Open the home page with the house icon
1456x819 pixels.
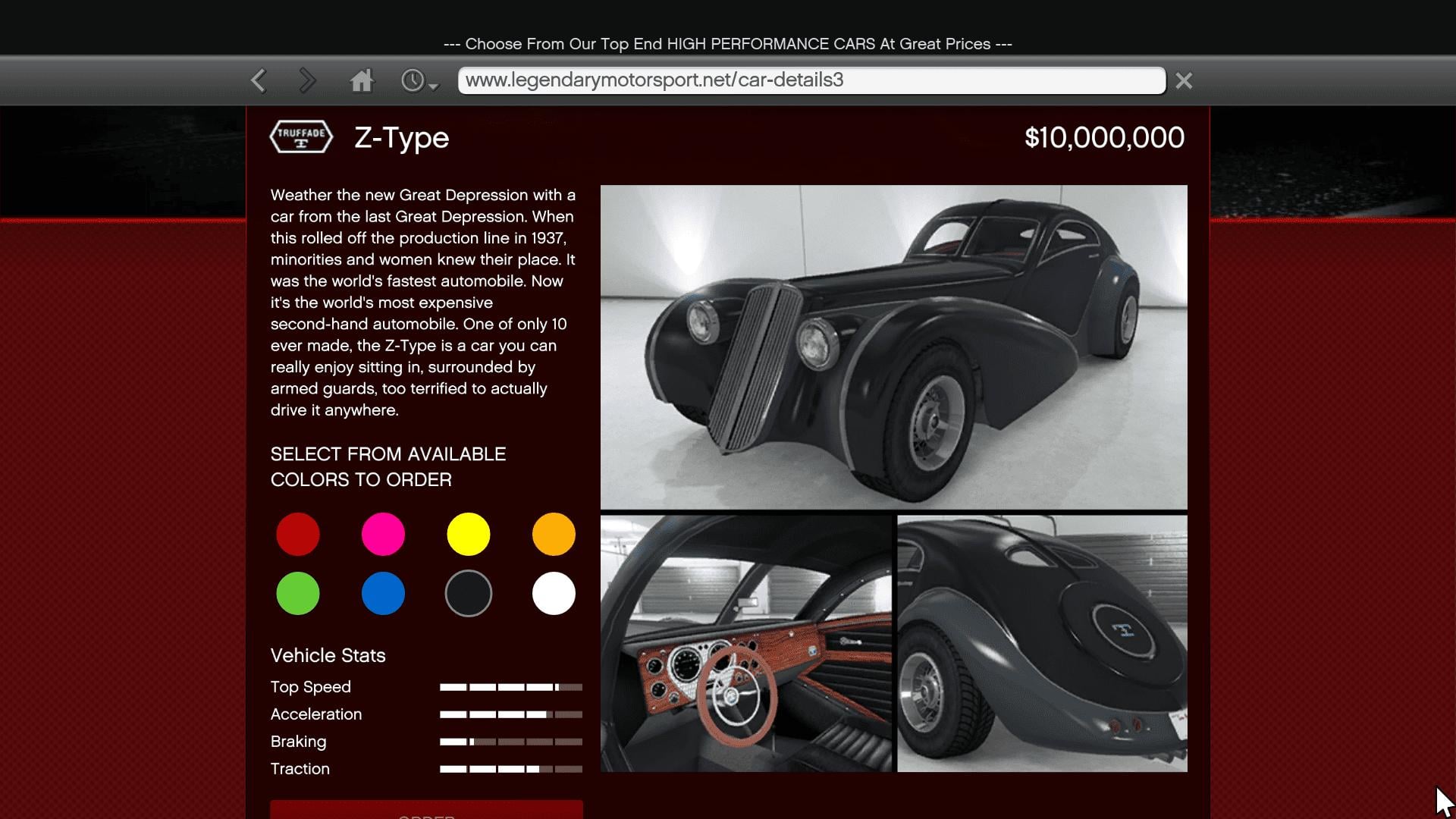pyautogui.click(x=362, y=80)
